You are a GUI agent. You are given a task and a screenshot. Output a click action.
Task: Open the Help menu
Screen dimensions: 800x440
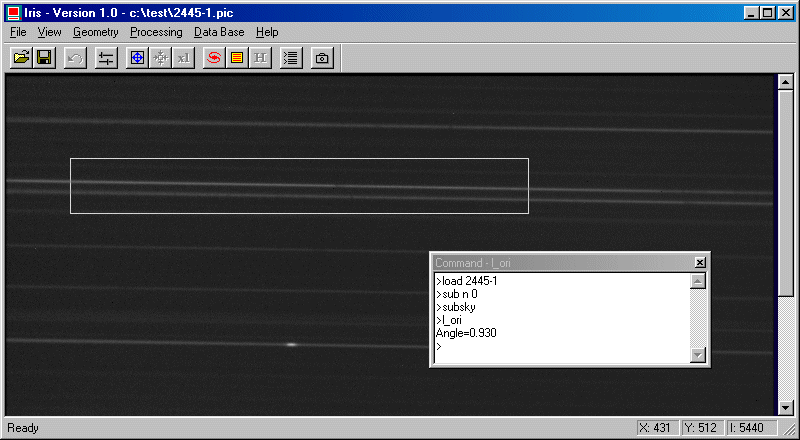[x=267, y=32]
